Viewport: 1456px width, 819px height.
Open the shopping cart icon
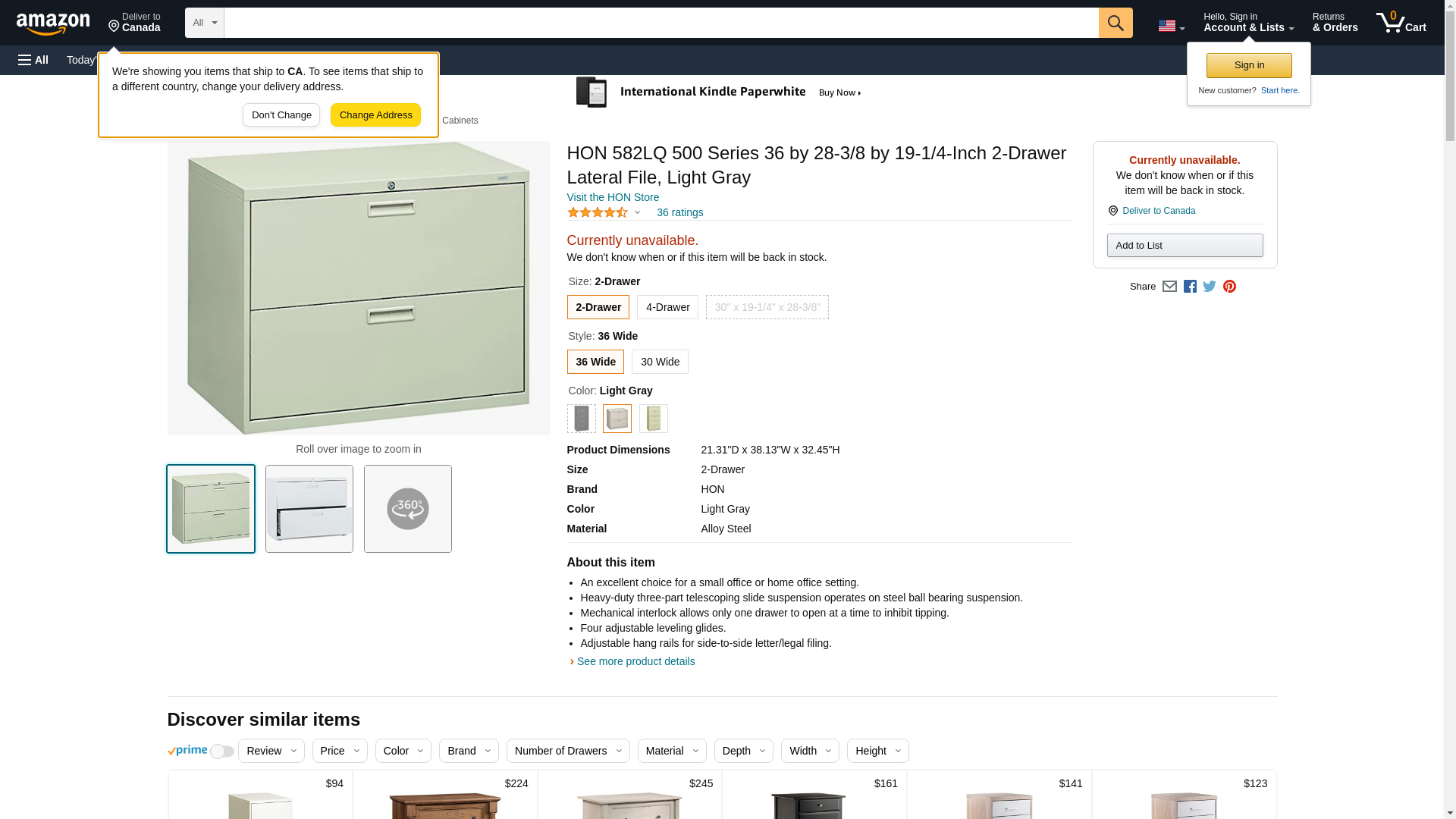tap(1401, 23)
